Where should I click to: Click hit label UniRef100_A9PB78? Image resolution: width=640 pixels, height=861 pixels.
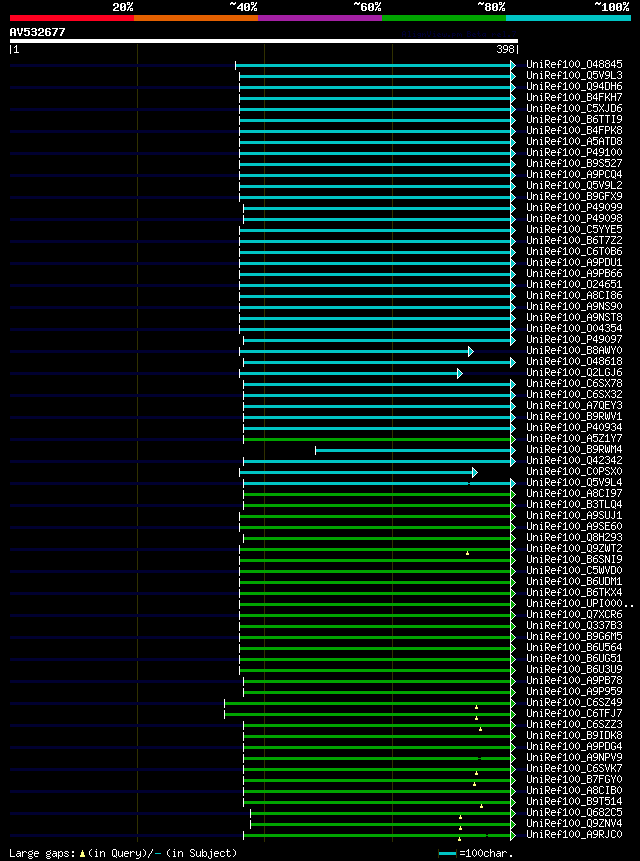point(574,679)
